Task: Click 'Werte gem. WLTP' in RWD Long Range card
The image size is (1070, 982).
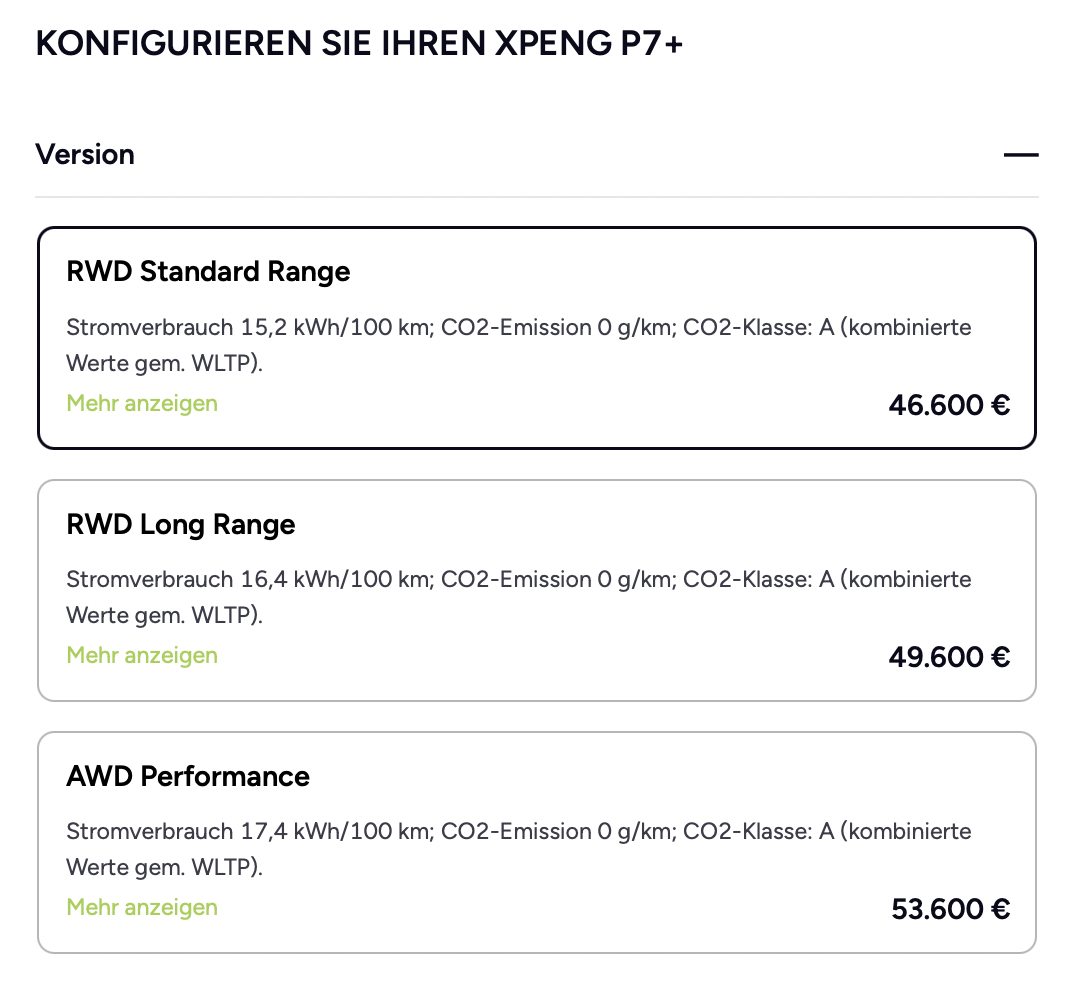Action: [164, 615]
